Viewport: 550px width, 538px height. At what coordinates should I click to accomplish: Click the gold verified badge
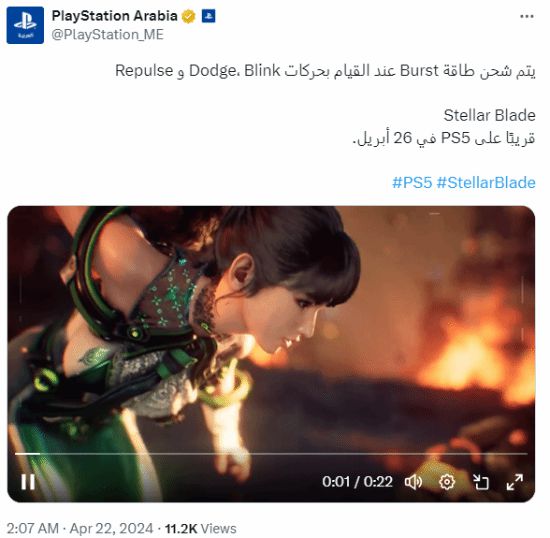pyautogui.click(x=189, y=16)
